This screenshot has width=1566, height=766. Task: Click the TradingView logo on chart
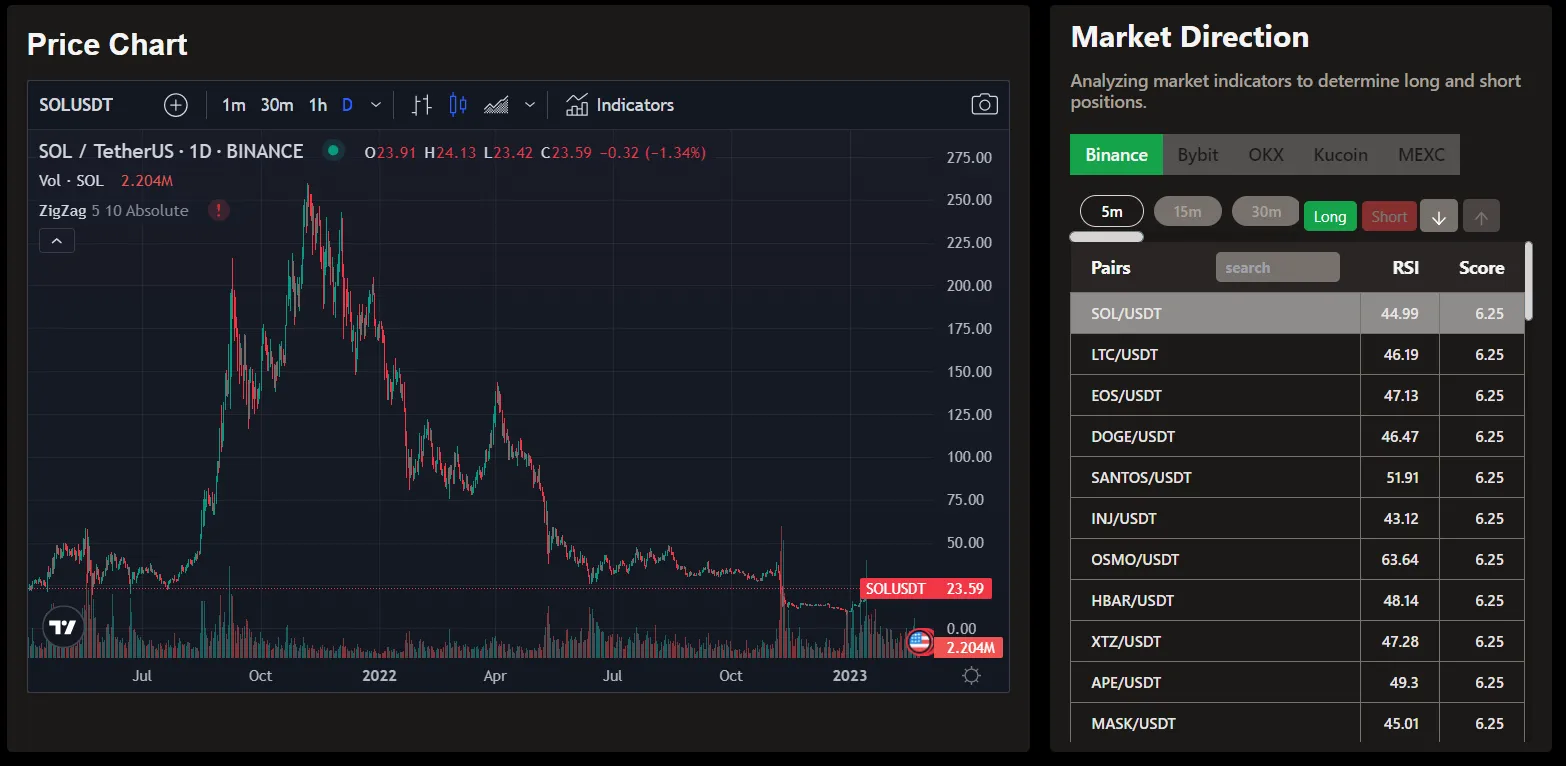coord(63,627)
